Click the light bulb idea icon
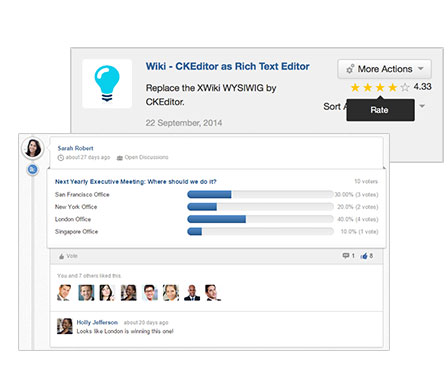448x375 pixels. tap(107, 84)
